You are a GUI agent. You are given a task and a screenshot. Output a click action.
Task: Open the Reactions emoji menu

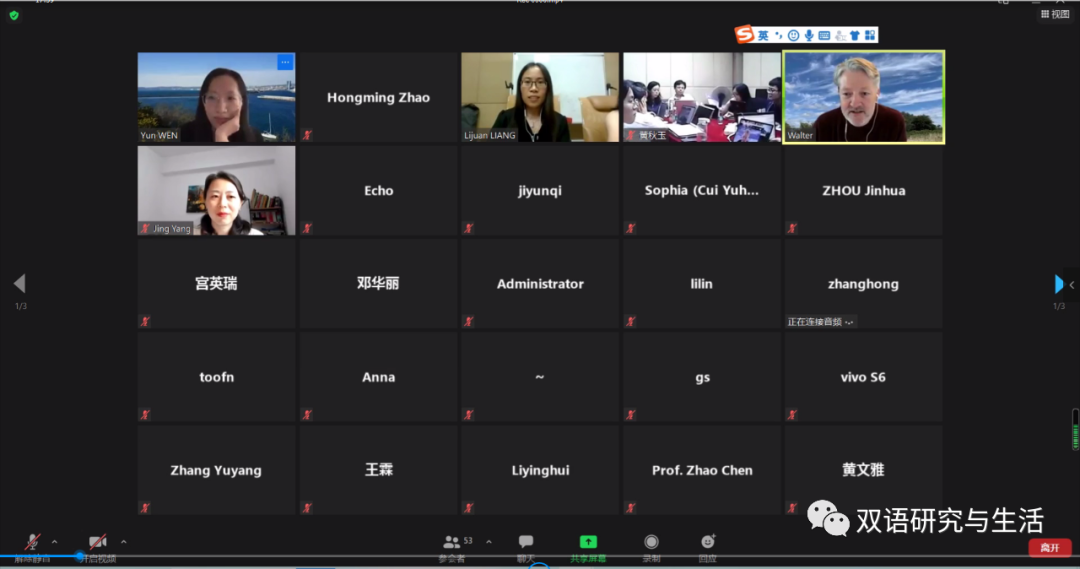click(x=708, y=542)
